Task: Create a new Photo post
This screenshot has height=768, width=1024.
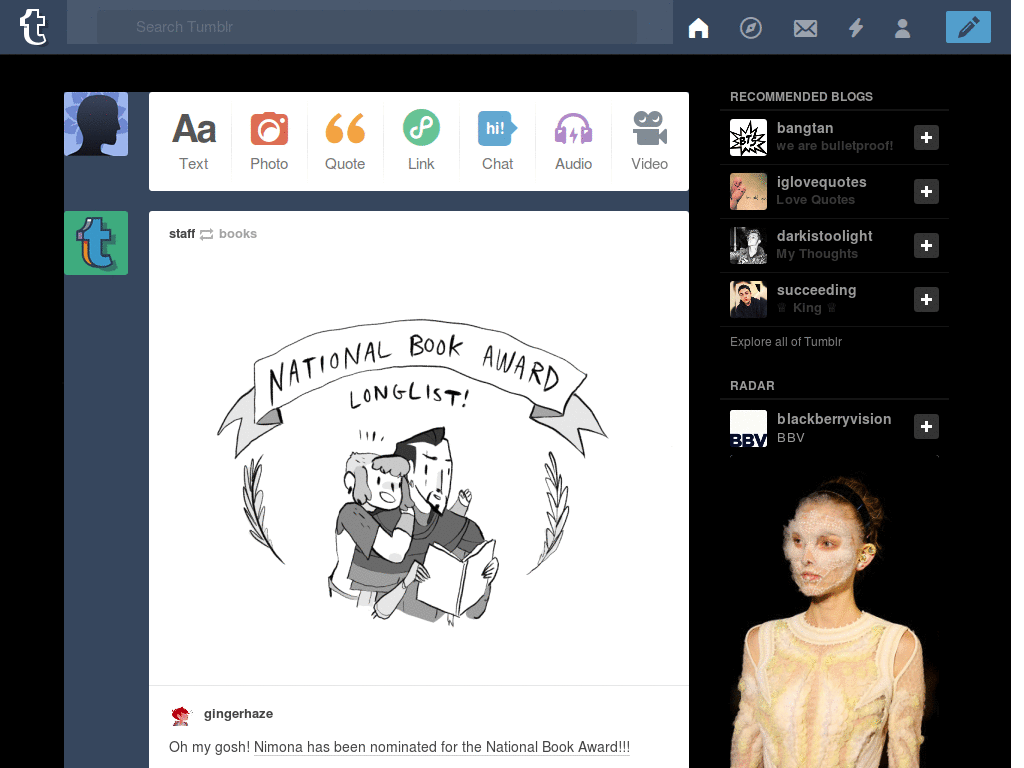Action: [x=269, y=141]
